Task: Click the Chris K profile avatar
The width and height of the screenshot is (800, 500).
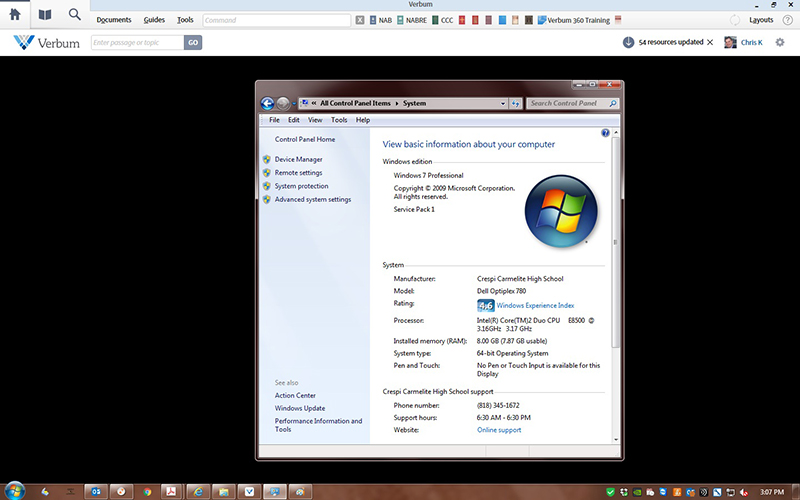Action: 731,42
